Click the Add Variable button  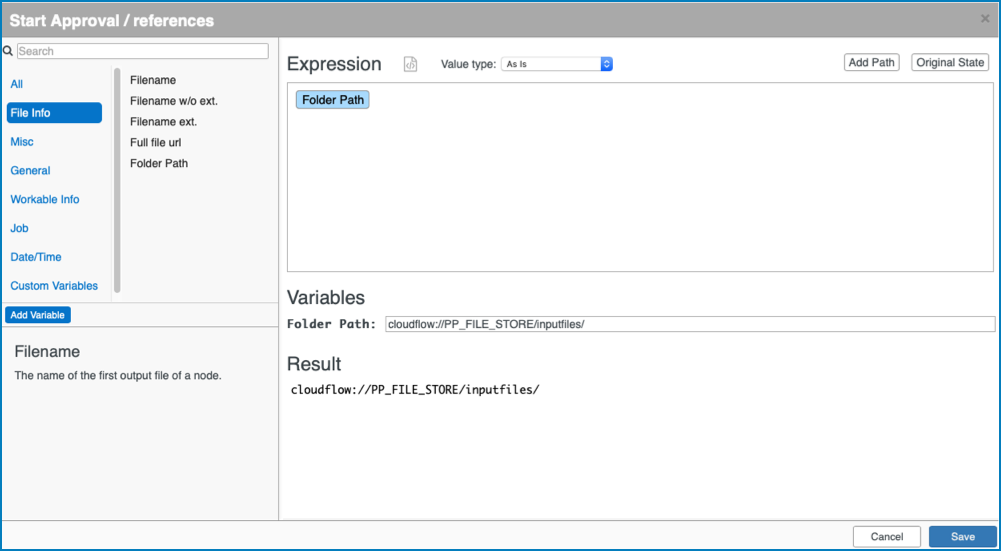tap(38, 315)
